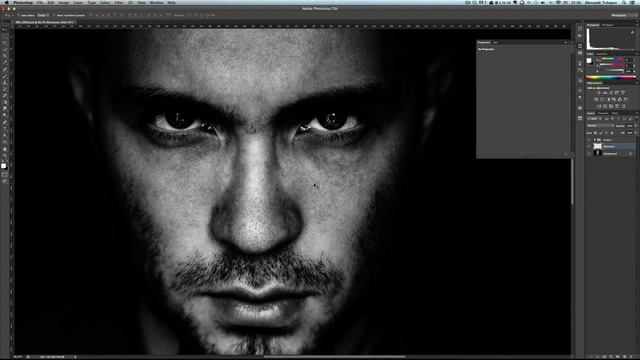Select the Lasso tool

tap(5, 43)
